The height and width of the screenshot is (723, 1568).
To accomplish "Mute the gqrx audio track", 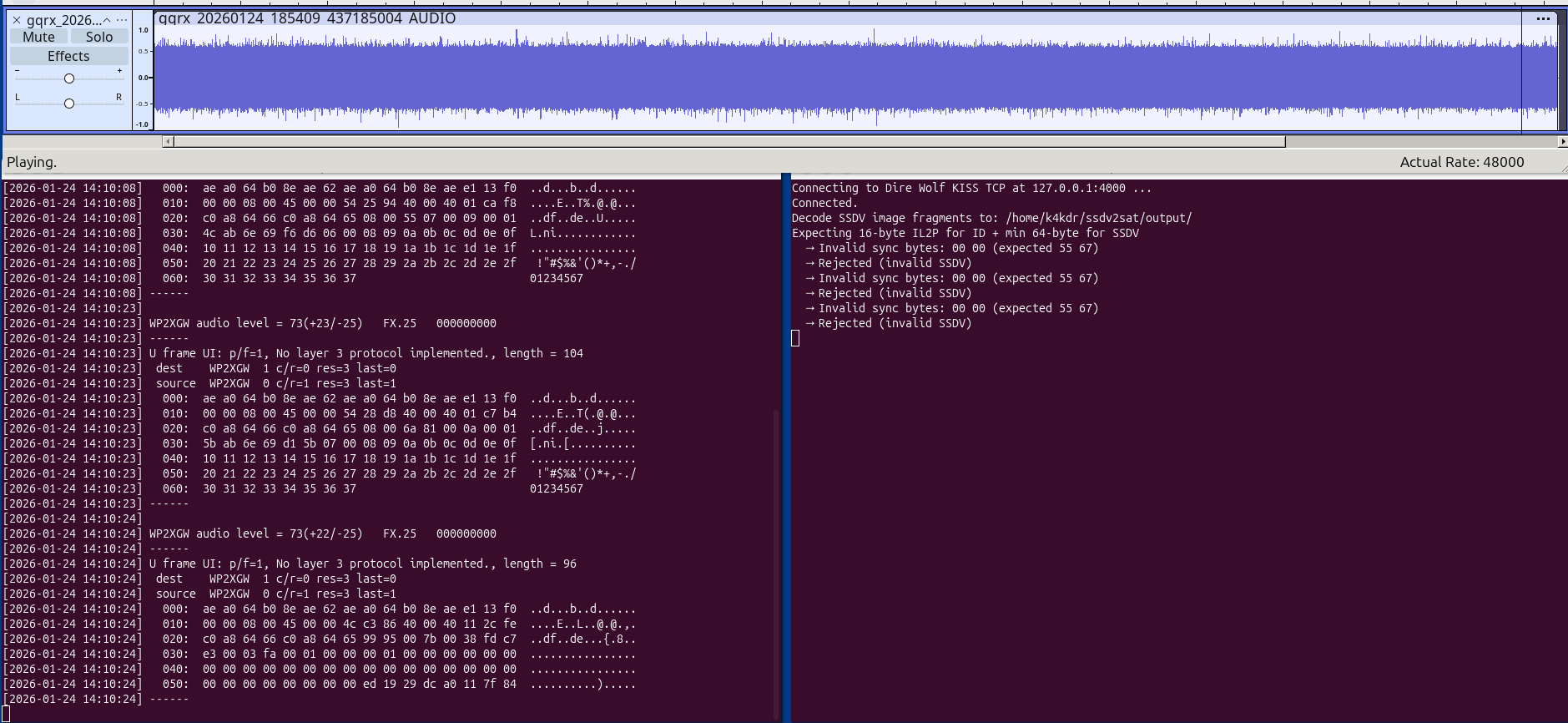I will click(38, 37).
